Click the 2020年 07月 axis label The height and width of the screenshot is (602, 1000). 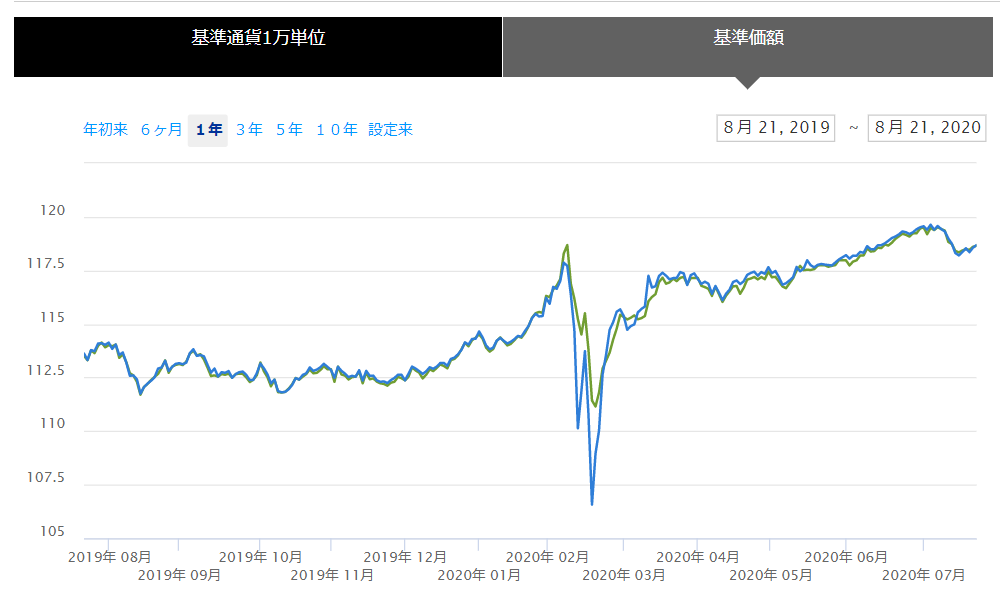pyautogui.click(x=923, y=575)
